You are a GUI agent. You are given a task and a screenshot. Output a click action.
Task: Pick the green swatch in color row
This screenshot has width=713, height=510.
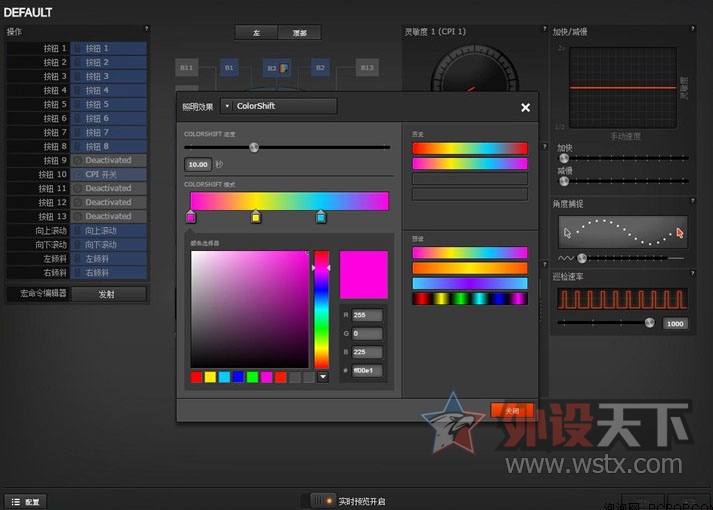point(252,377)
